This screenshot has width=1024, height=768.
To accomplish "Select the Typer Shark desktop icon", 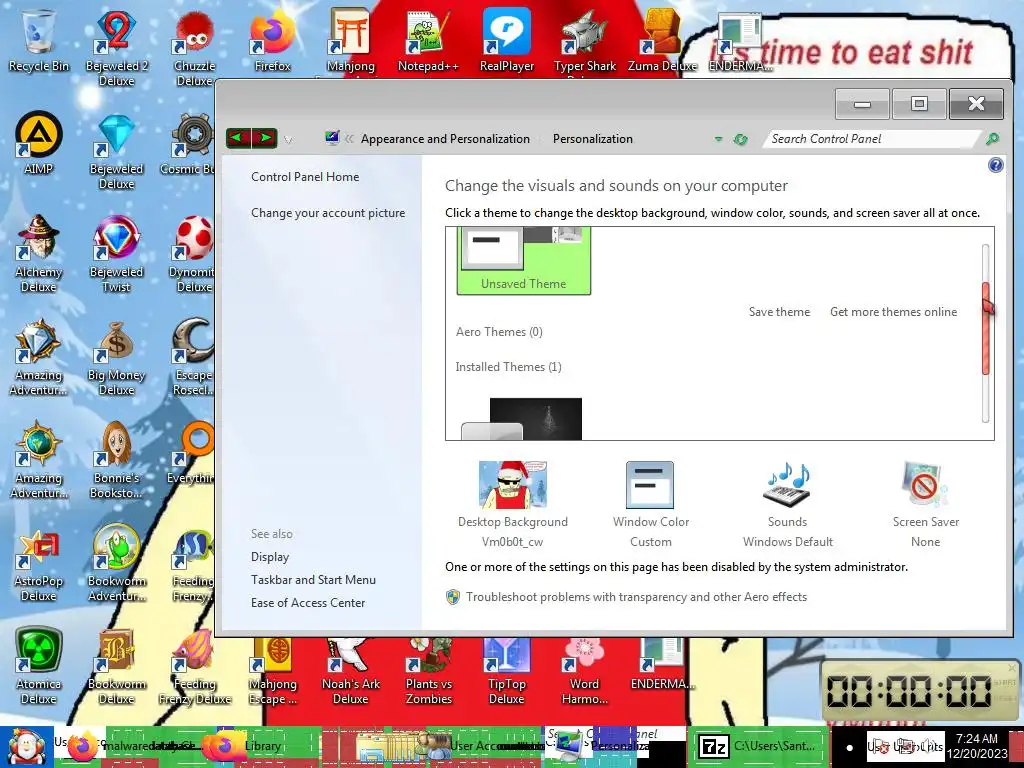I will tap(584, 41).
